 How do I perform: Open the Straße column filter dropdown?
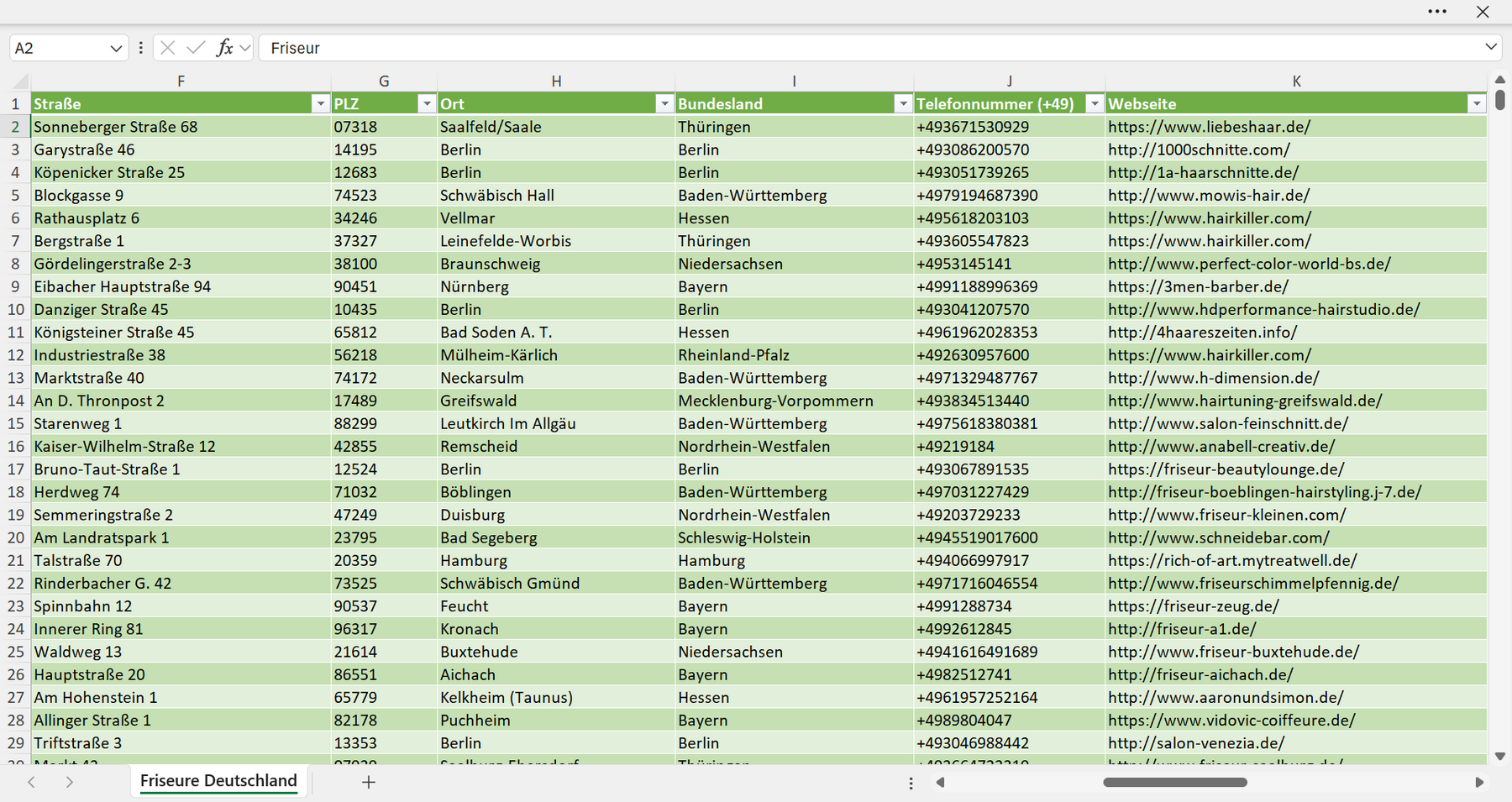(x=320, y=104)
